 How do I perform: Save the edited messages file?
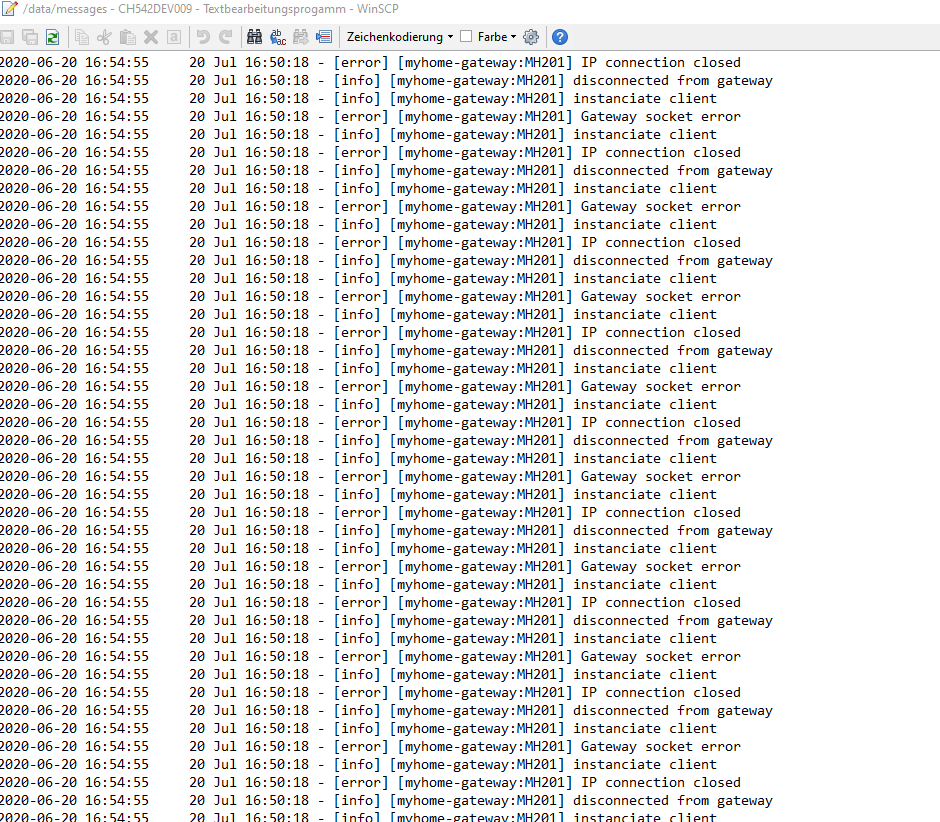9,36
